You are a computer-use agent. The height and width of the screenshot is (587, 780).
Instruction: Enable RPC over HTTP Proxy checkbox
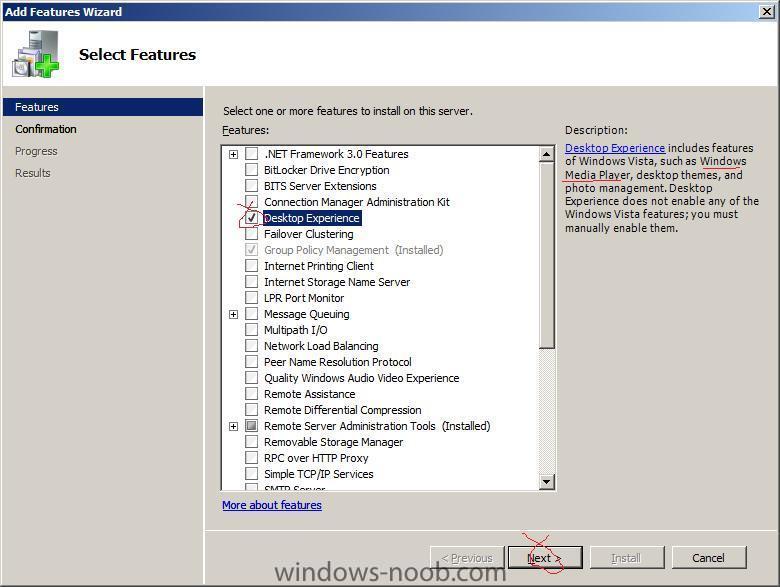tap(252, 458)
